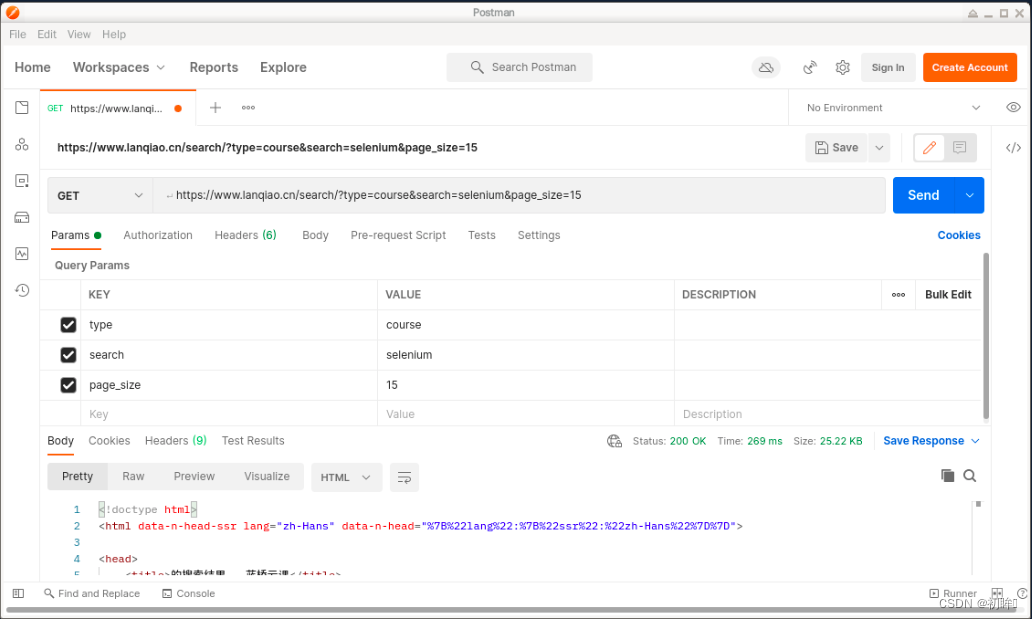The height and width of the screenshot is (619, 1032).
Task: Click the Sign In button
Action: click(888, 67)
